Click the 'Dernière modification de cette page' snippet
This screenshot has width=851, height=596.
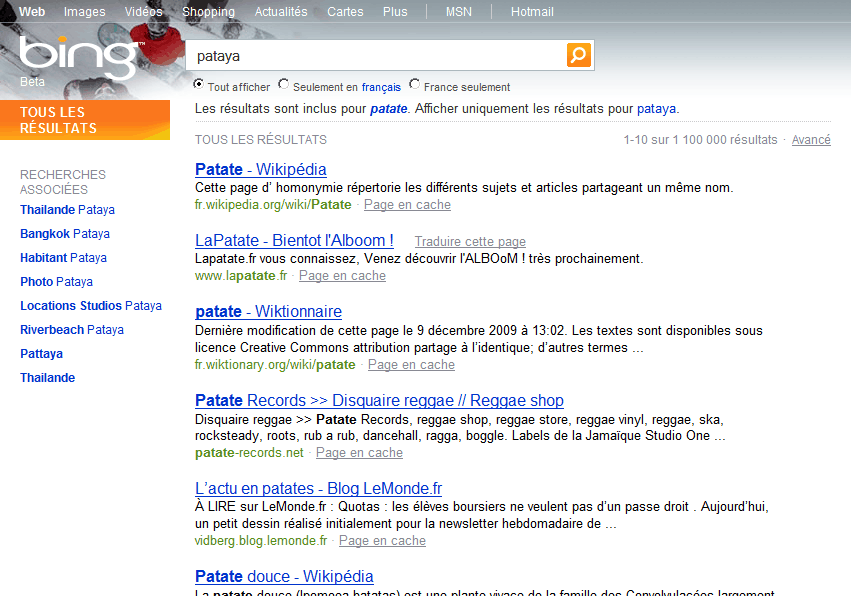coord(479,339)
